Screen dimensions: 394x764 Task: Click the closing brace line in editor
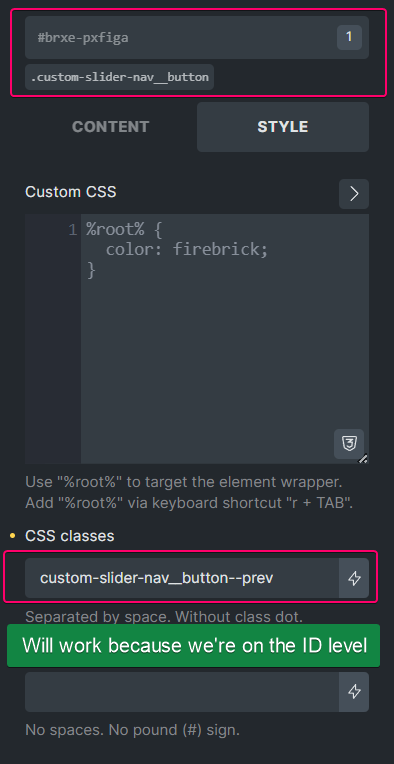pyautogui.click(x=91, y=269)
